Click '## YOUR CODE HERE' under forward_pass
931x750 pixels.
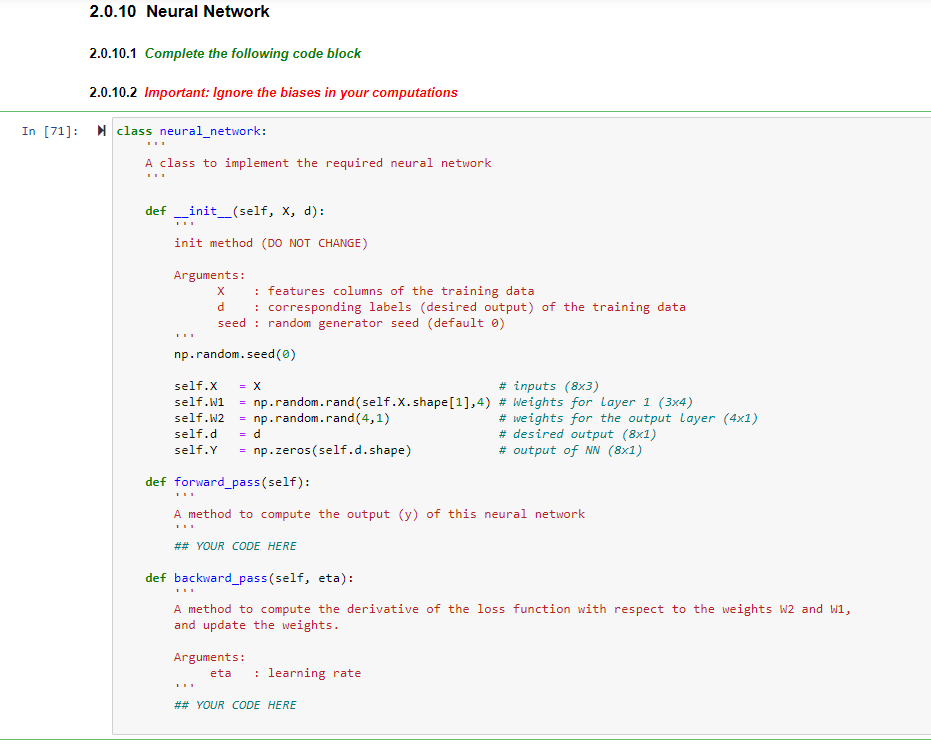235,547
